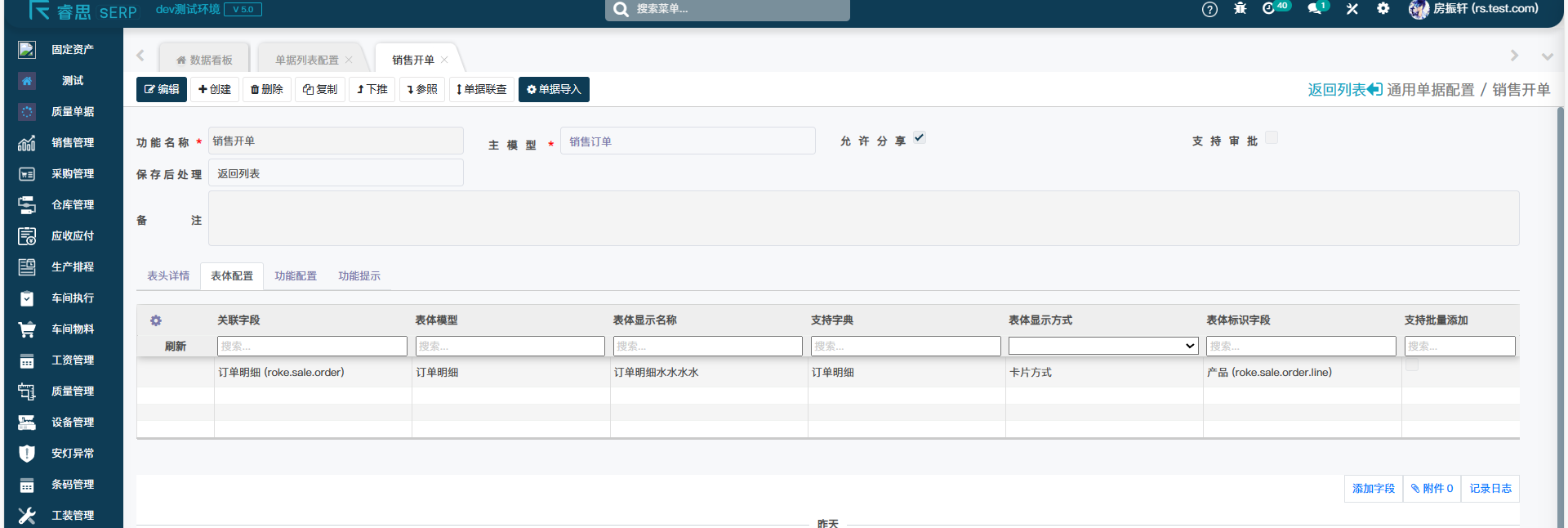
Task: Switch to the 表头详情 tab
Action: (x=168, y=276)
